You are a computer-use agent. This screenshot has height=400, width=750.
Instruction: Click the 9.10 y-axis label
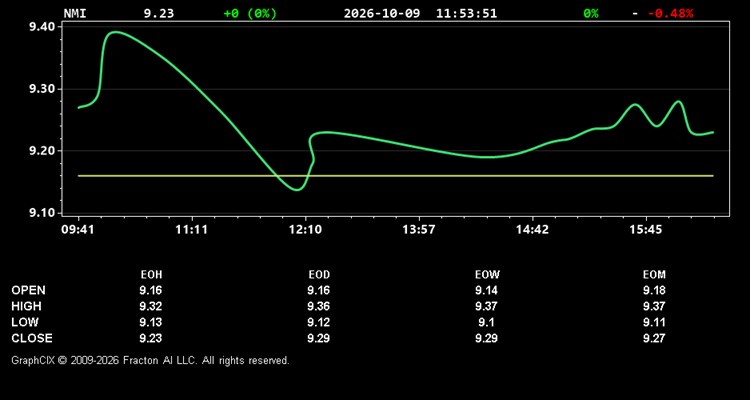(x=44, y=213)
